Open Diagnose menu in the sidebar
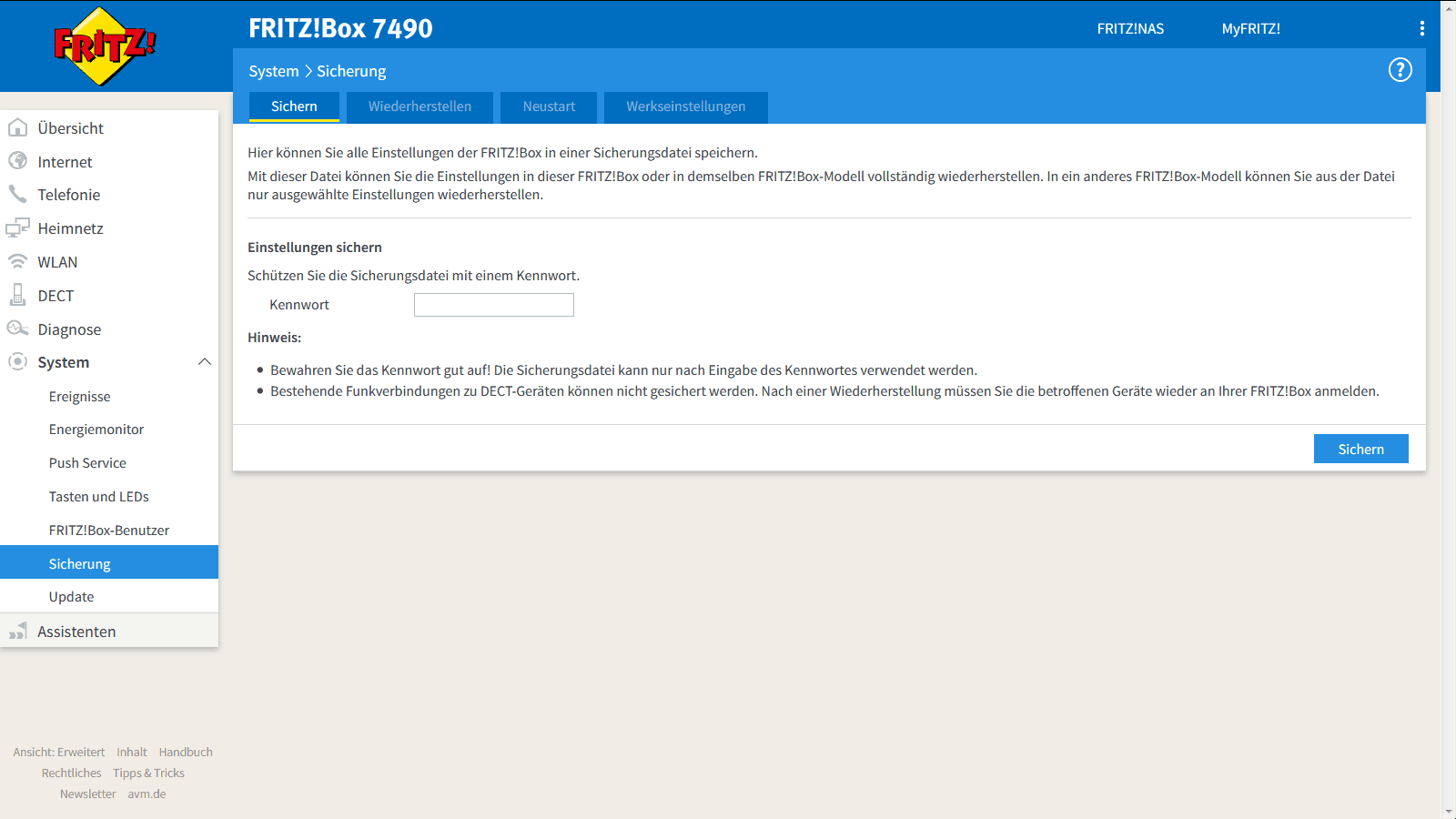 coord(109,329)
